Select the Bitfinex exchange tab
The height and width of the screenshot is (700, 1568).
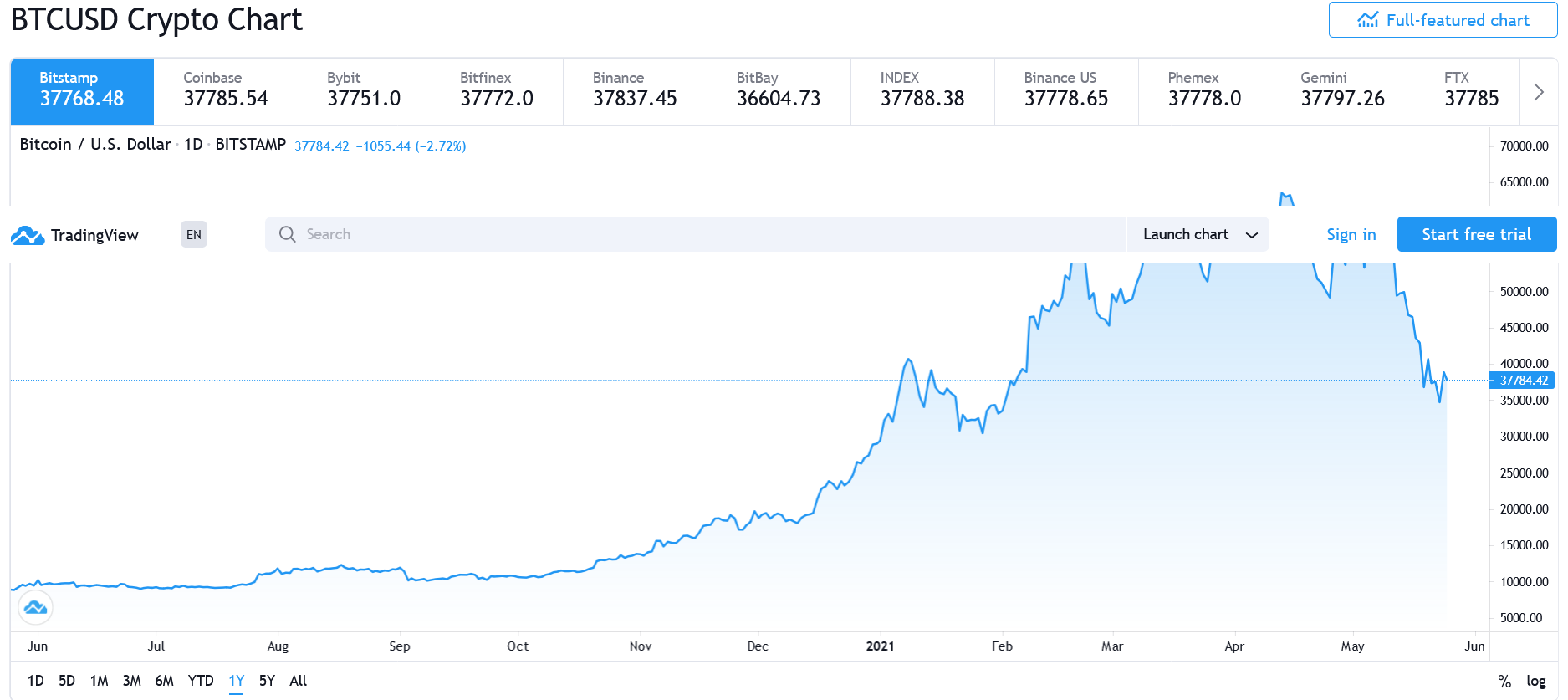click(x=497, y=92)
